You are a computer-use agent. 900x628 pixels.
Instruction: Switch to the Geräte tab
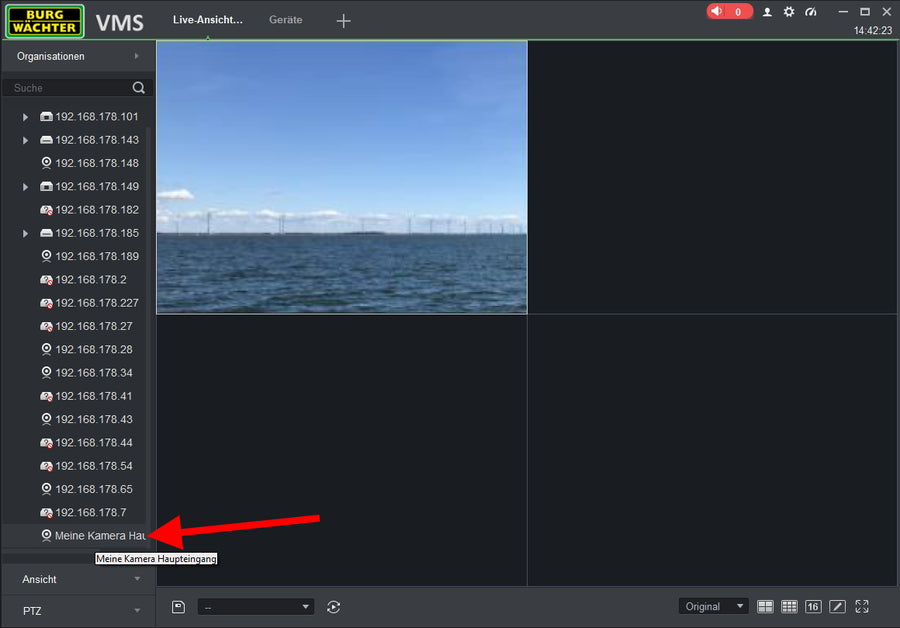(x=285, y=20)
